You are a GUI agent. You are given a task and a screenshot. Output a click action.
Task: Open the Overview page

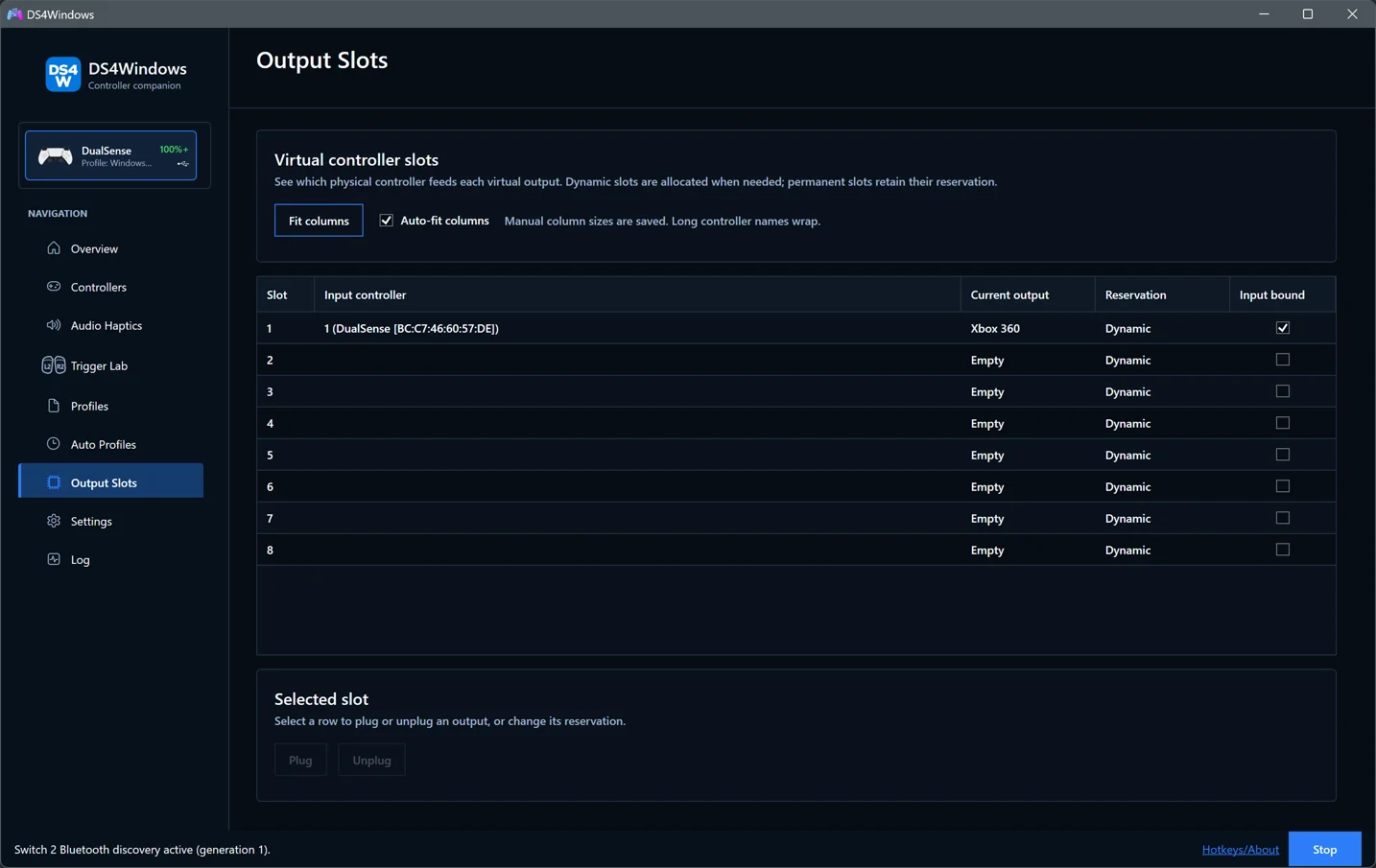tap(111, 248)
